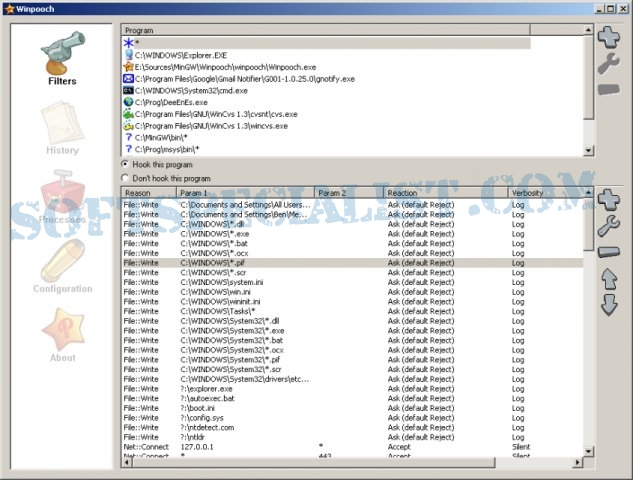Click rules list horizontal scrollbar left arrow
The height and width of the screenshot is (480, 633).
pos(127,463)
